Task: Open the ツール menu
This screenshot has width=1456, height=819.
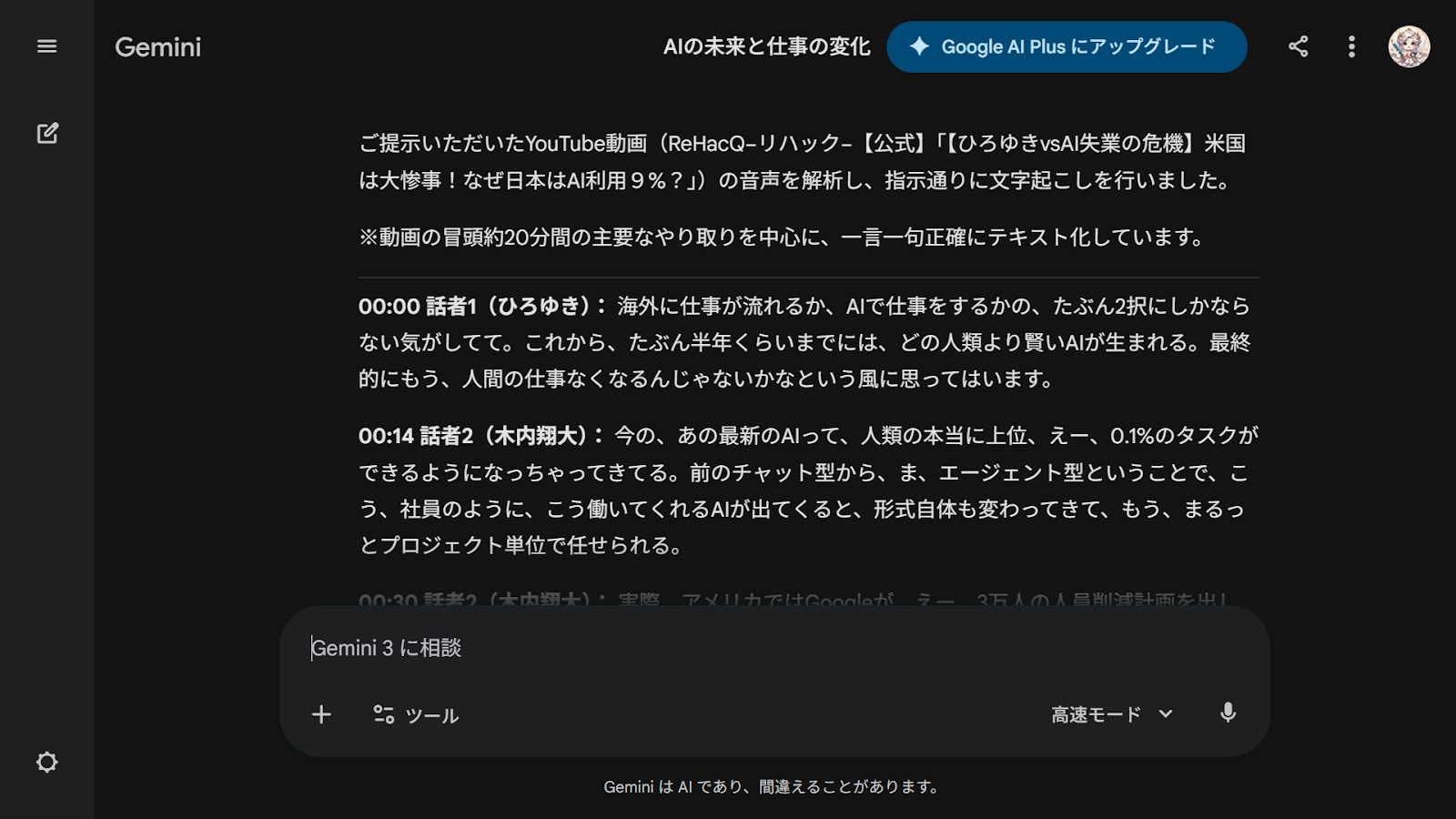Action: (431, 715)
